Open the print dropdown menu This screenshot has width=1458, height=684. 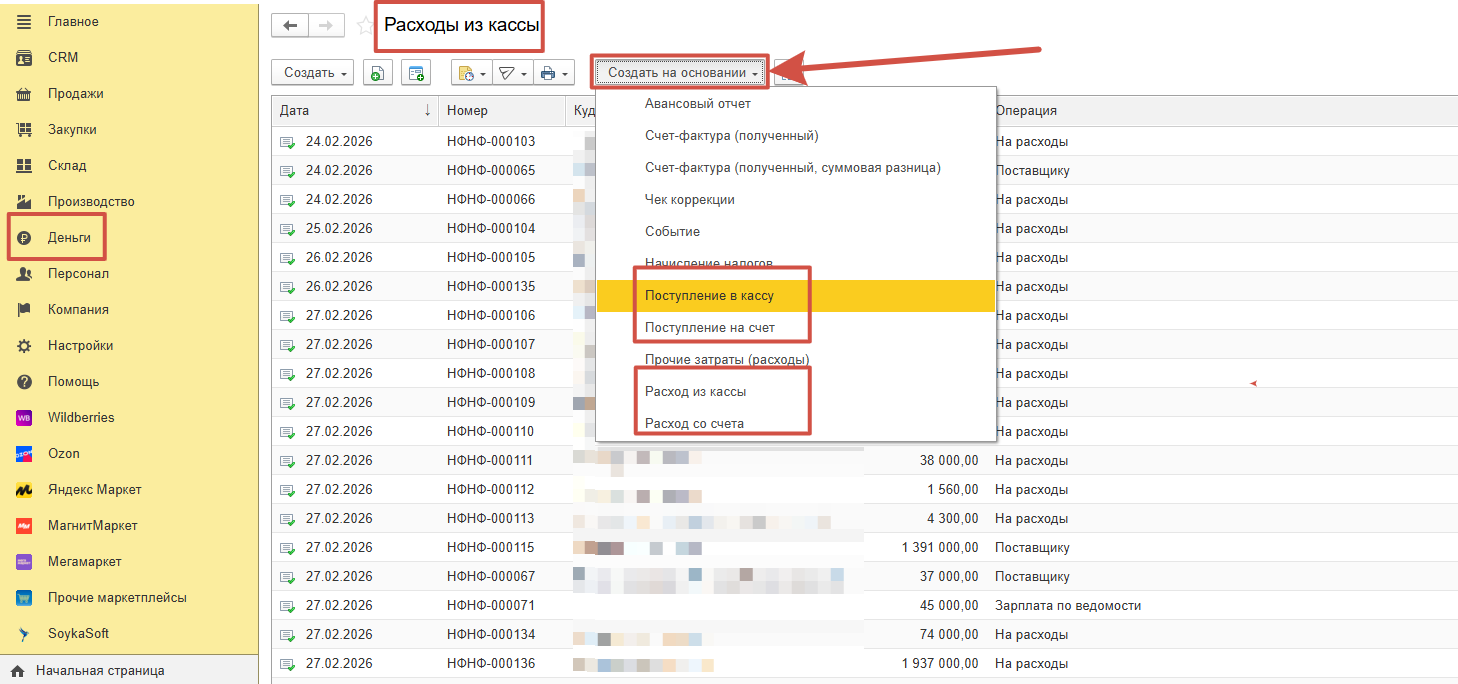[x=553, y=73]
